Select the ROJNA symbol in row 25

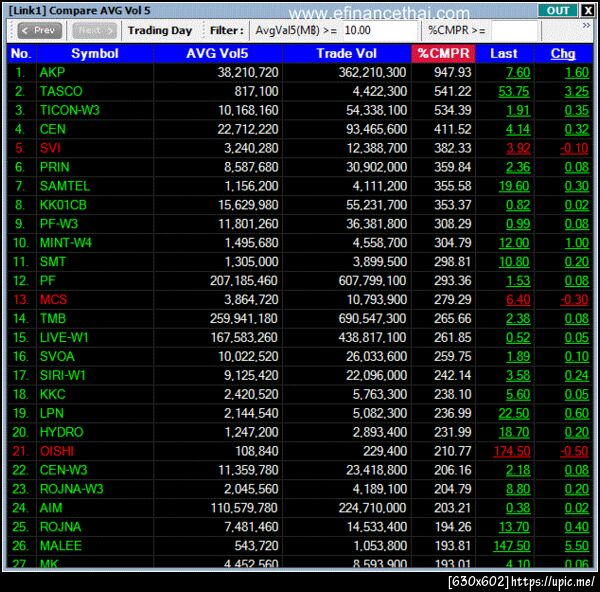coord(60,527)
